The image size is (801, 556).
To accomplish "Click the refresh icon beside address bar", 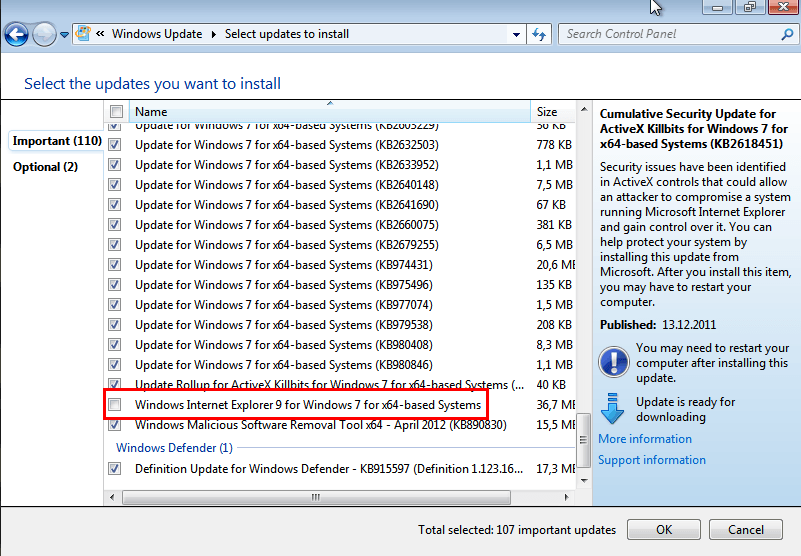I will (540, 34).
